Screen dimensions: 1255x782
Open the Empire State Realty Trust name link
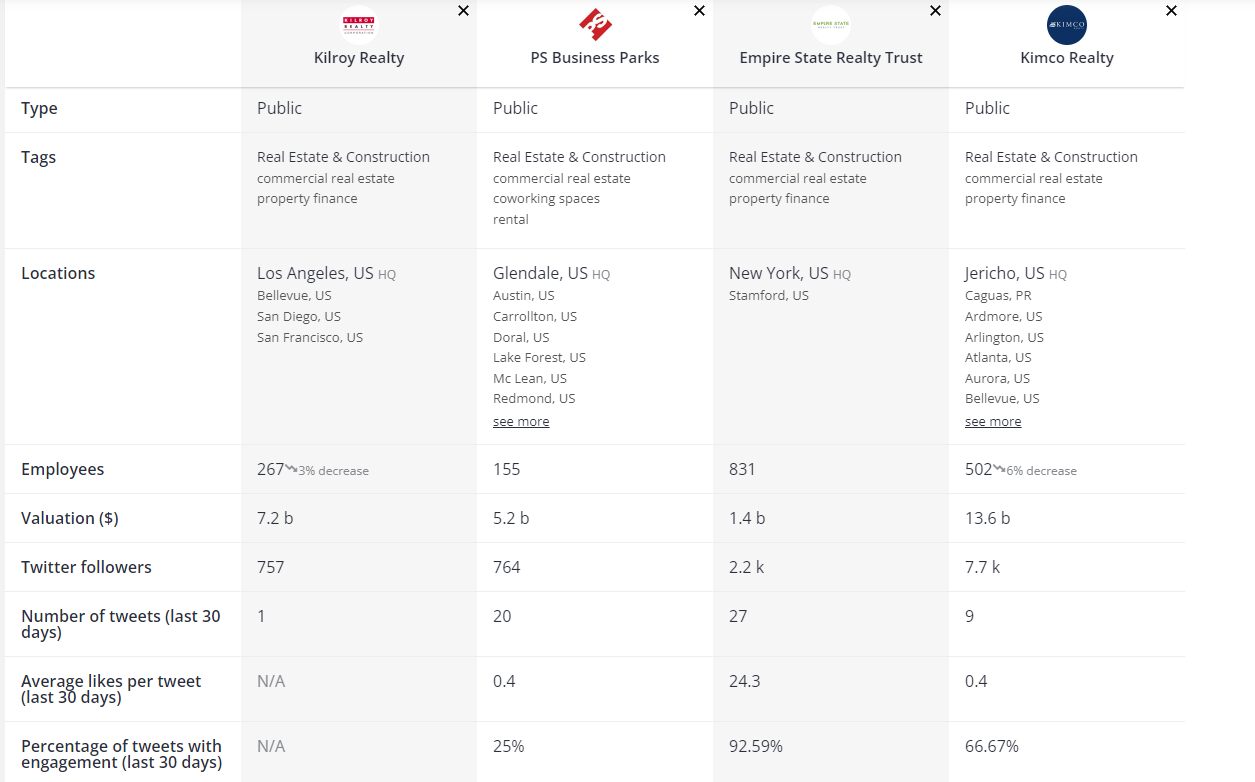coord(831,58)
